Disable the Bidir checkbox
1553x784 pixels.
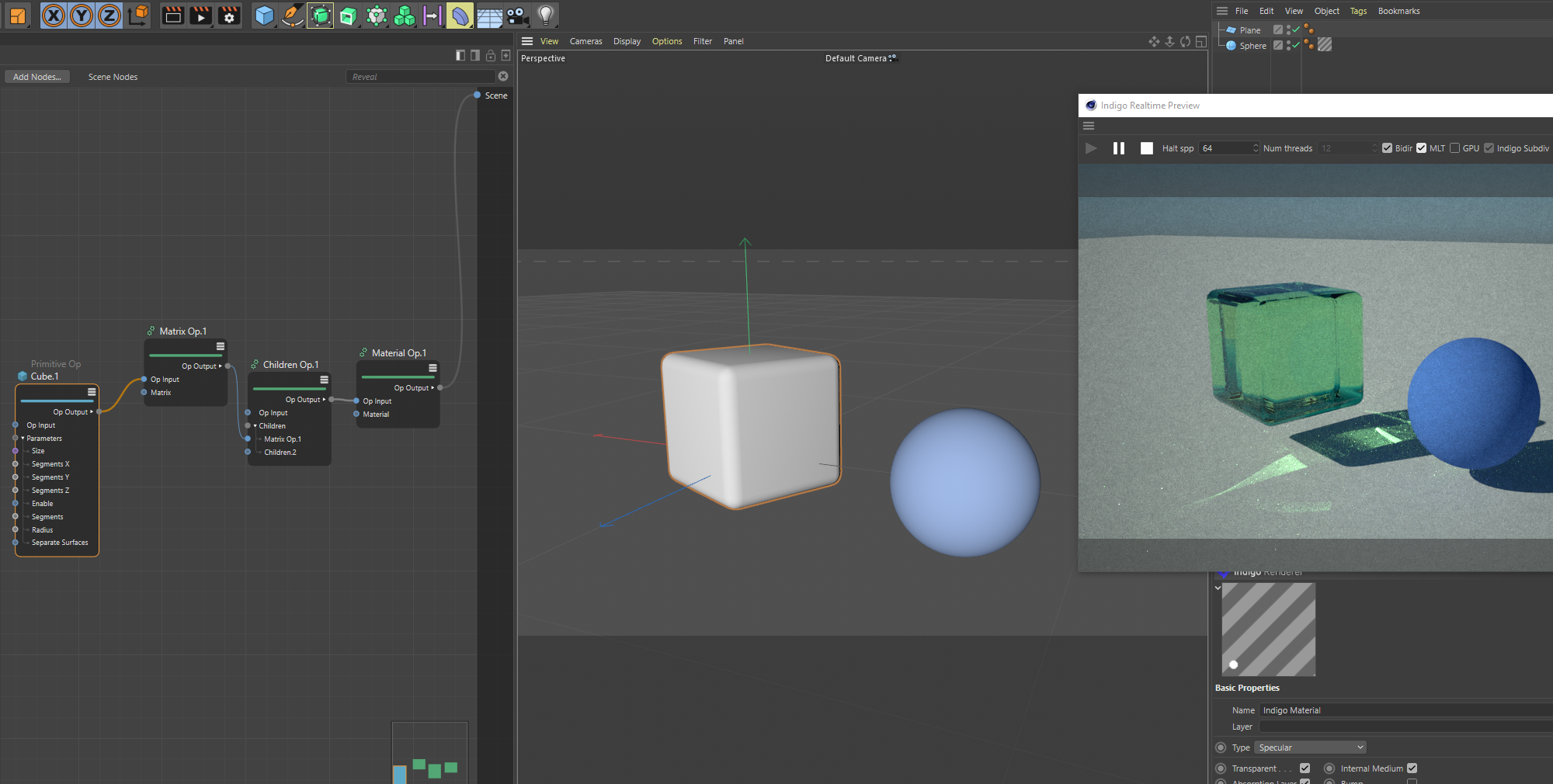(x=1387, y=148)
